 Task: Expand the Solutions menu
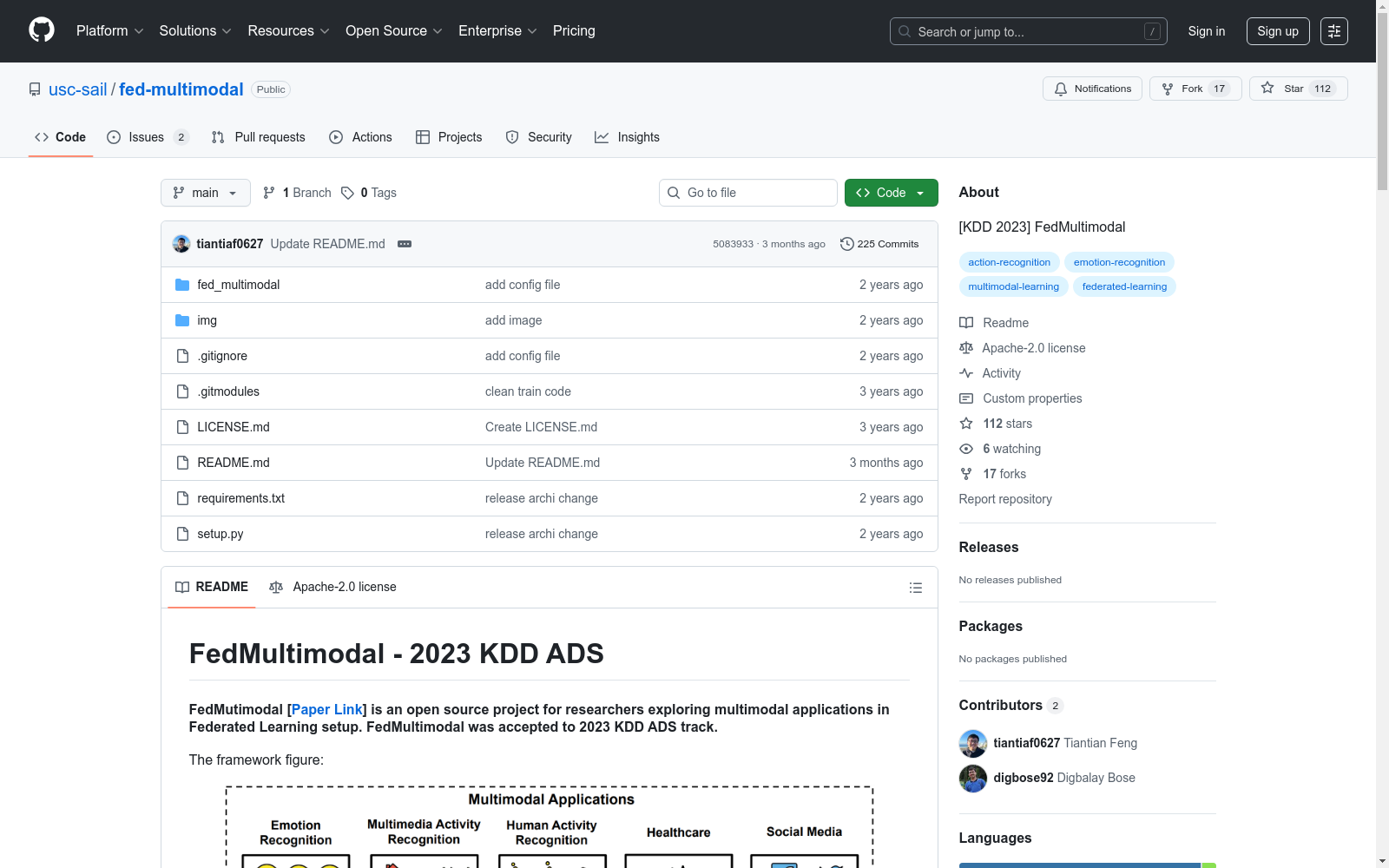195,31
